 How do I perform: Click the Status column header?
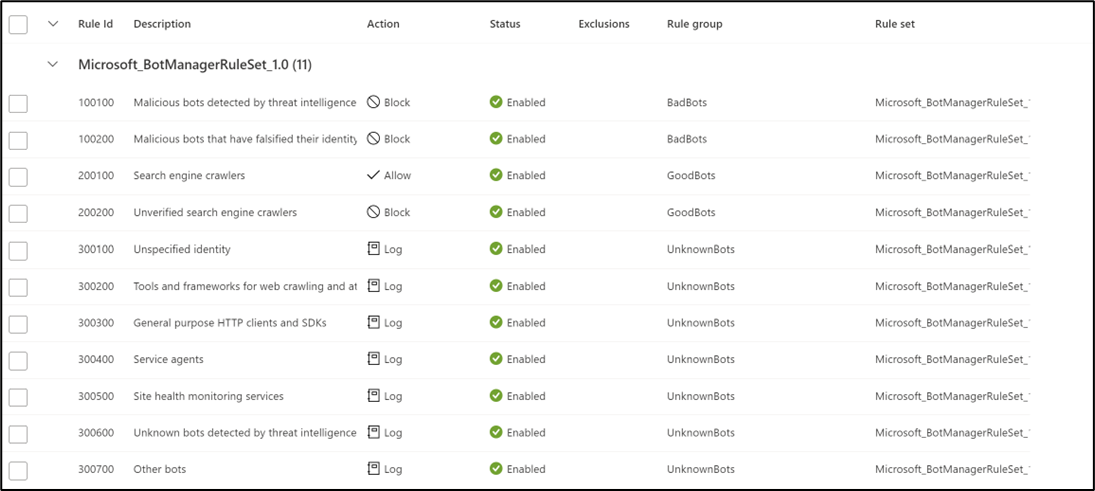(505, 24)
